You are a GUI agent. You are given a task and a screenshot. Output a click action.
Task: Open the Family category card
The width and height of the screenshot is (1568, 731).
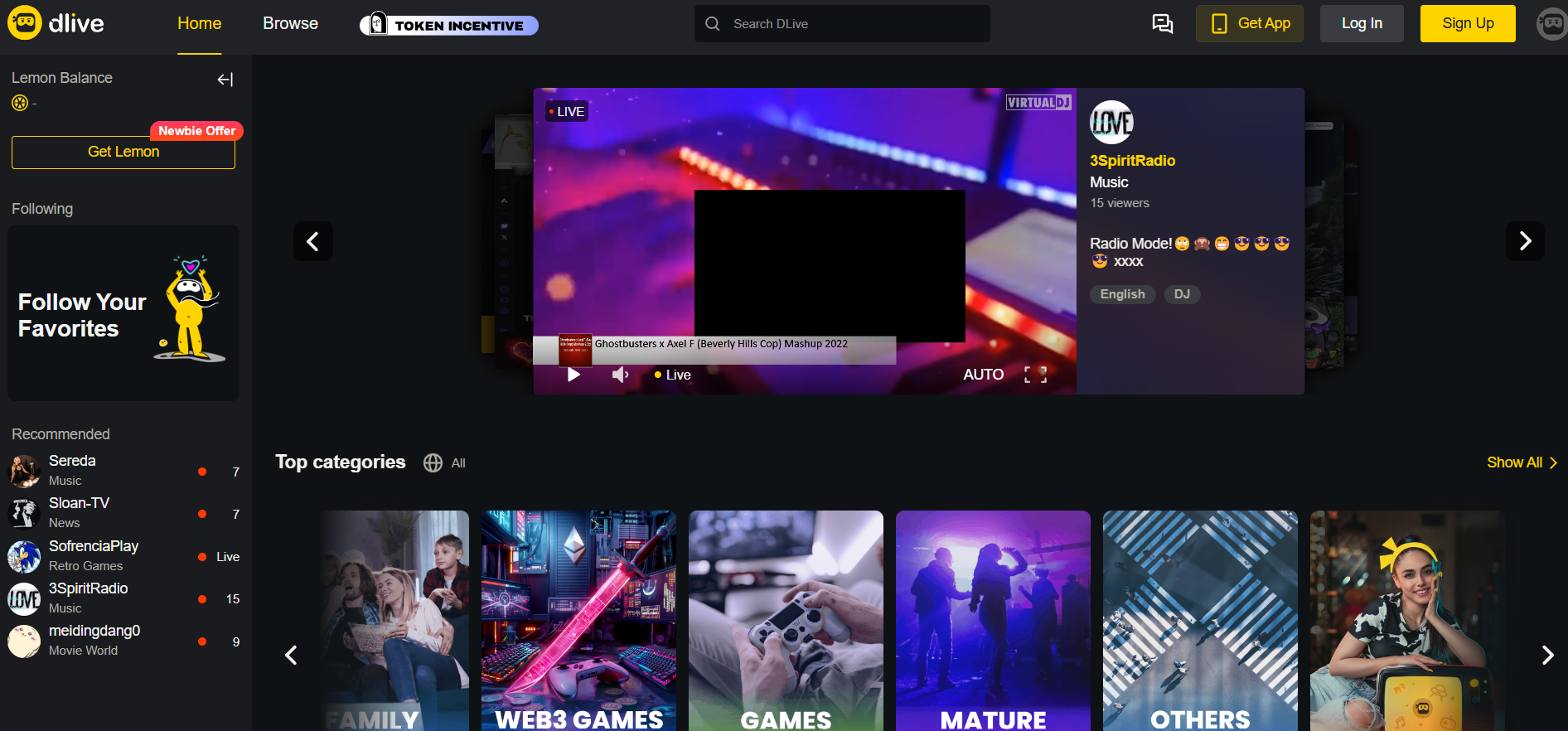tap(394, 621)
